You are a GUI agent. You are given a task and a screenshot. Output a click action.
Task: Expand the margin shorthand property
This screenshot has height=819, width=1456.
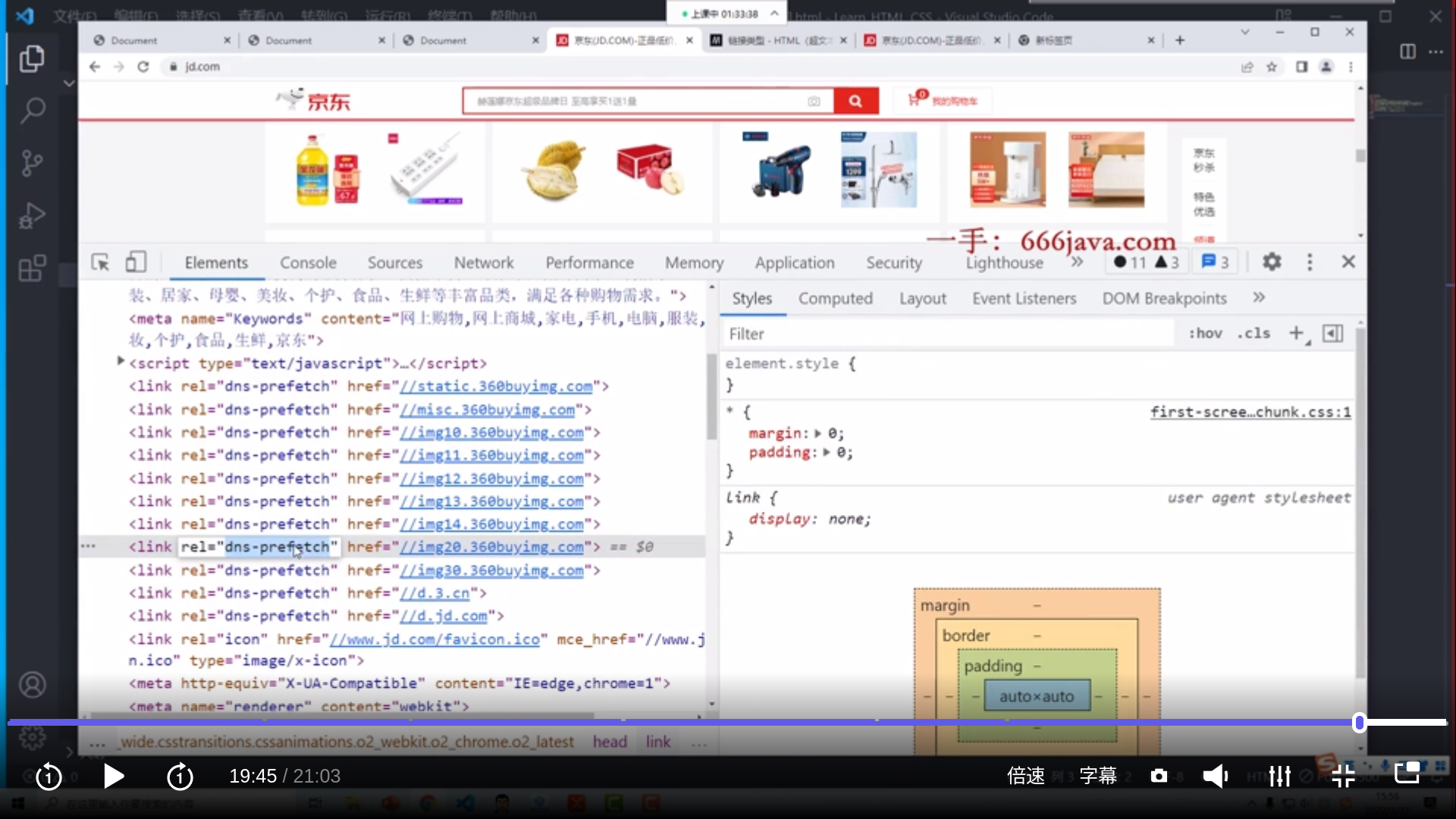pyautogui.click(x=818, y=434)
